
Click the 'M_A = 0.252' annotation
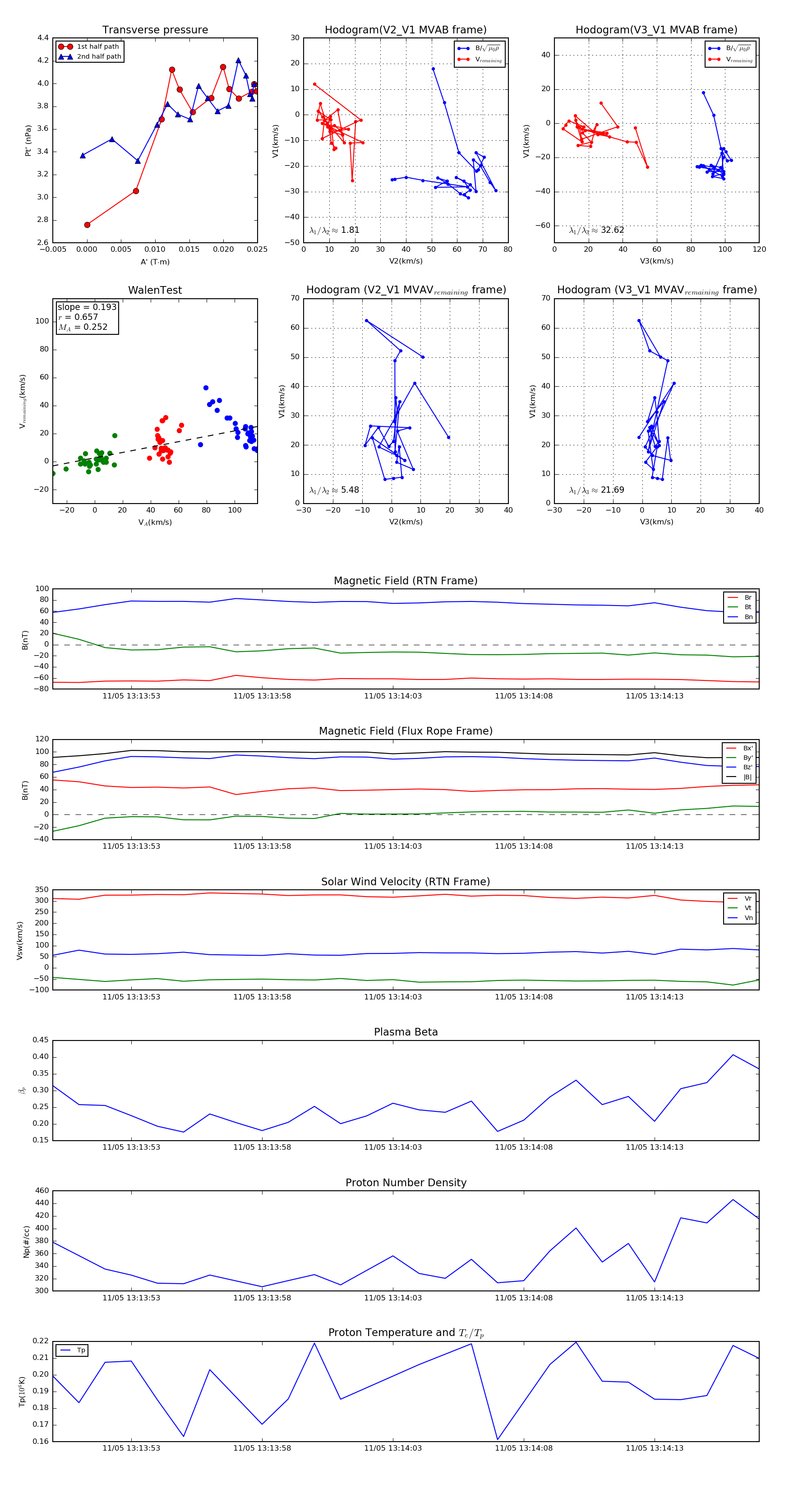tap(83, 327)
